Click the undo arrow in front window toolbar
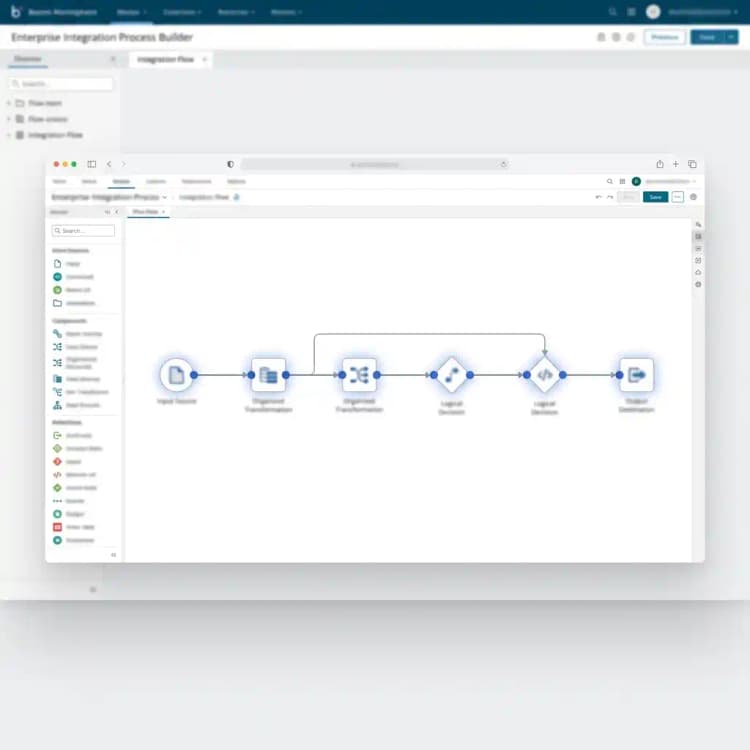 598,197
